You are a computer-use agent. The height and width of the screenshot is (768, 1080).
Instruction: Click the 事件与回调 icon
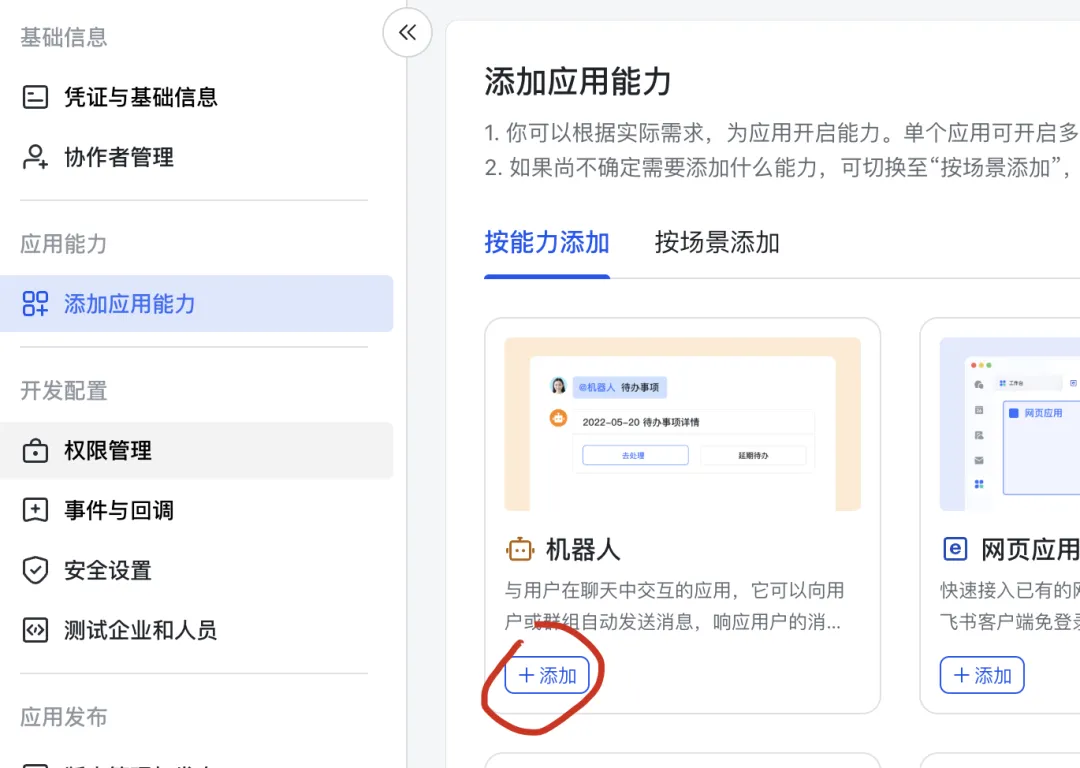(35, 510)
